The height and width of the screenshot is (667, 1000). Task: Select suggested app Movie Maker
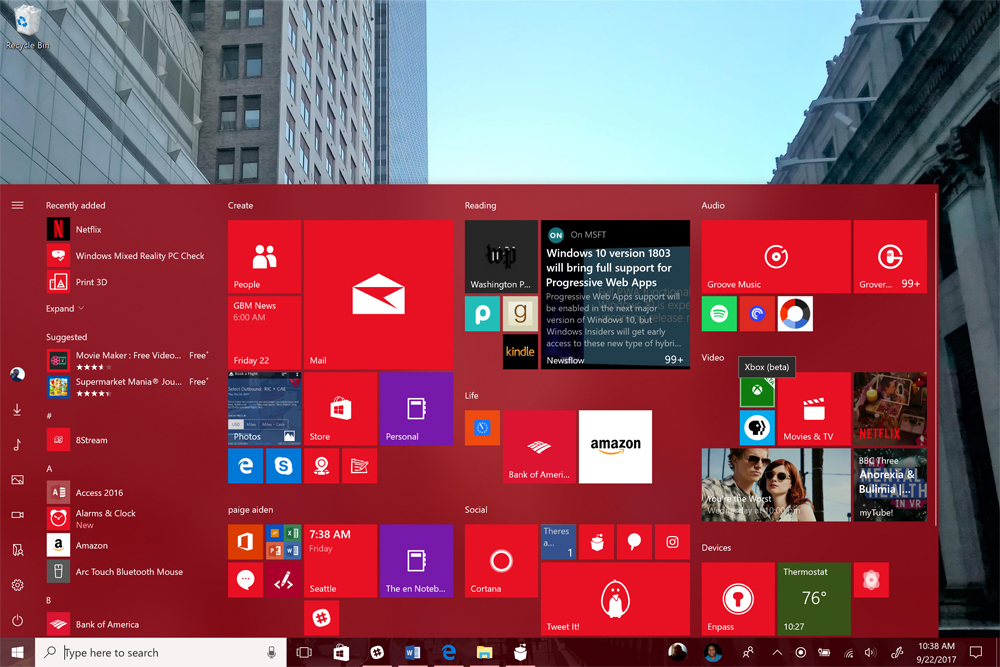click(x=127, y=360)
